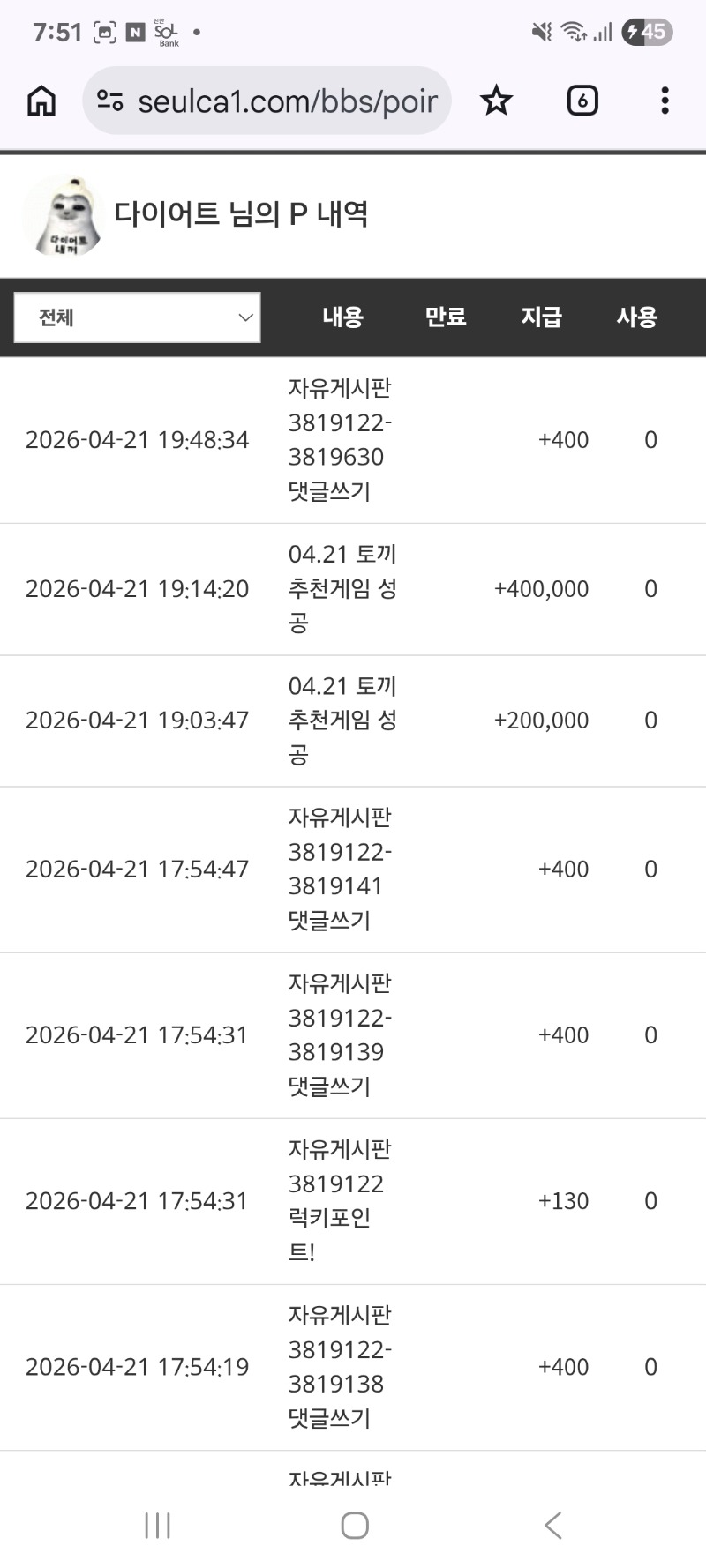Image resolution: width=706 pixels, height=1568 pixels.
Task: Tap the battery status indicator
Action: (x=647, y=33)
